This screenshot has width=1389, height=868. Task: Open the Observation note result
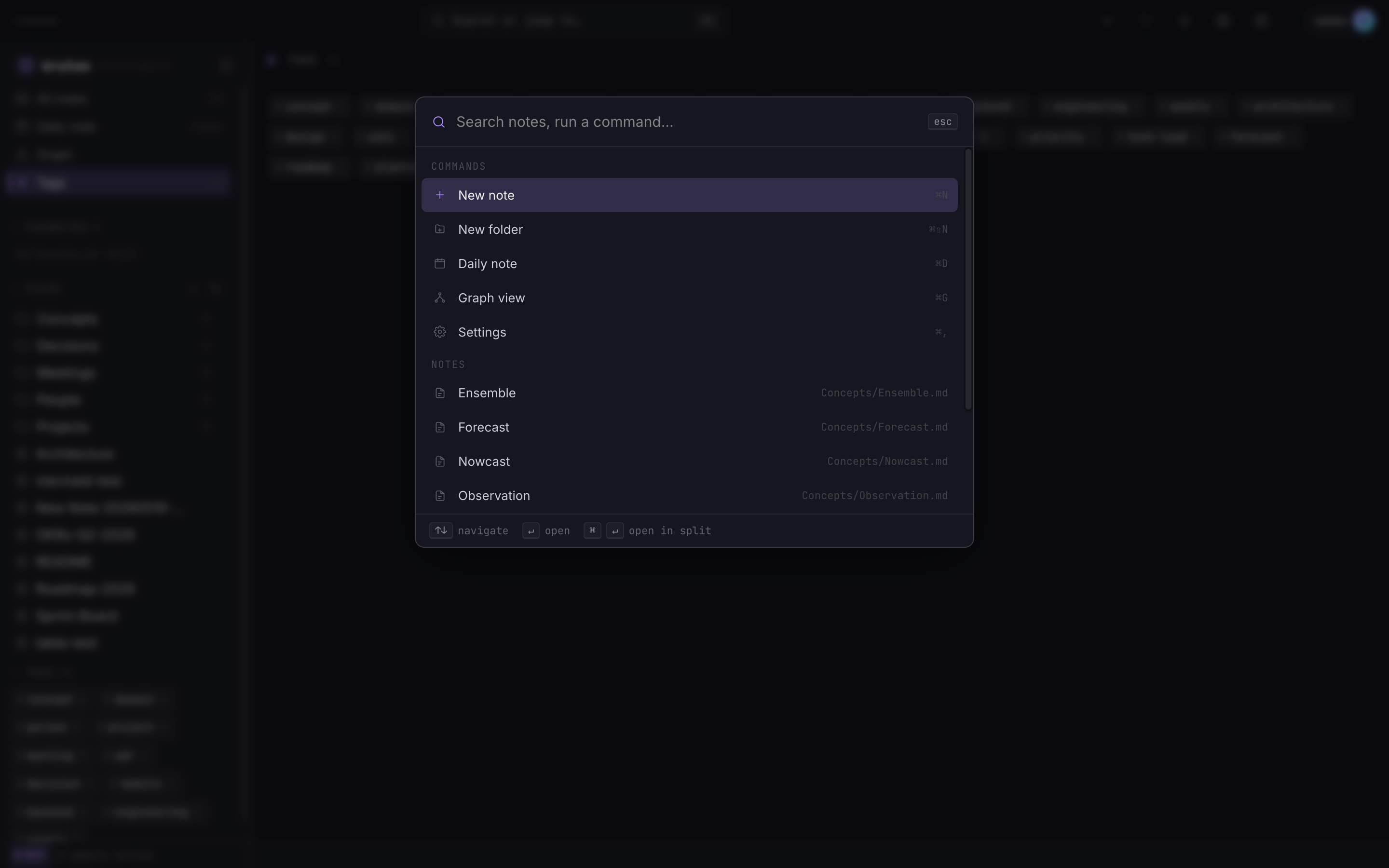689,495
